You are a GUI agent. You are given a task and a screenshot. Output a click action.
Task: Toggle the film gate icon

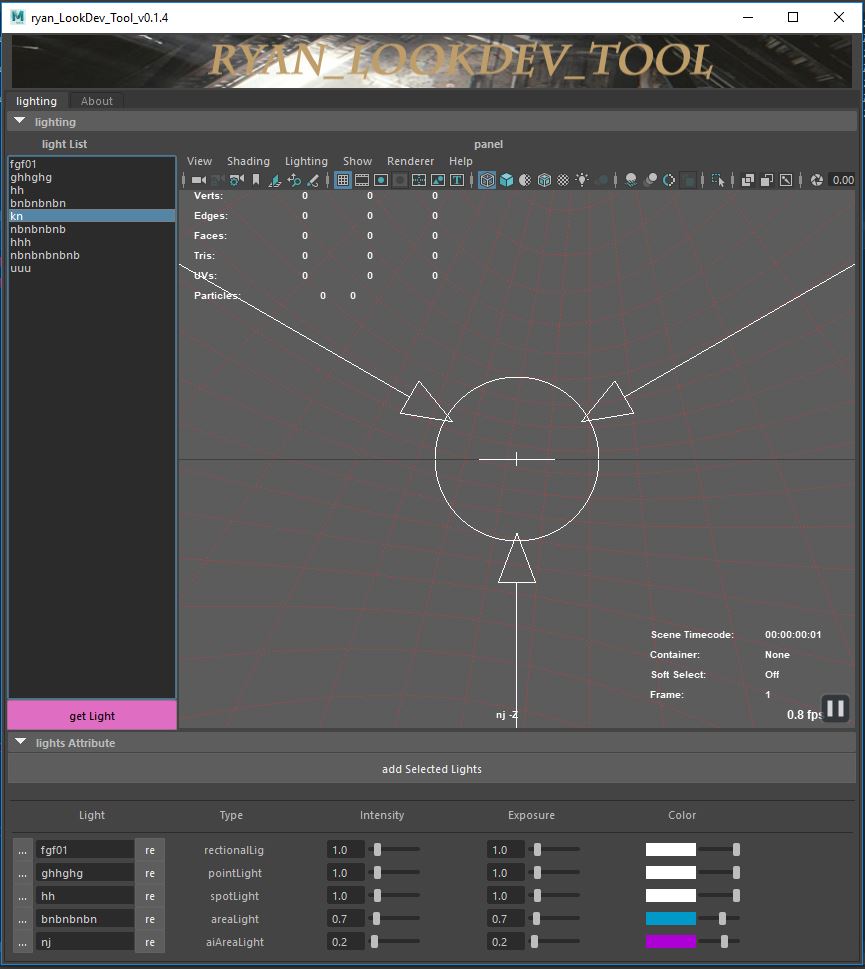(362, 180)
